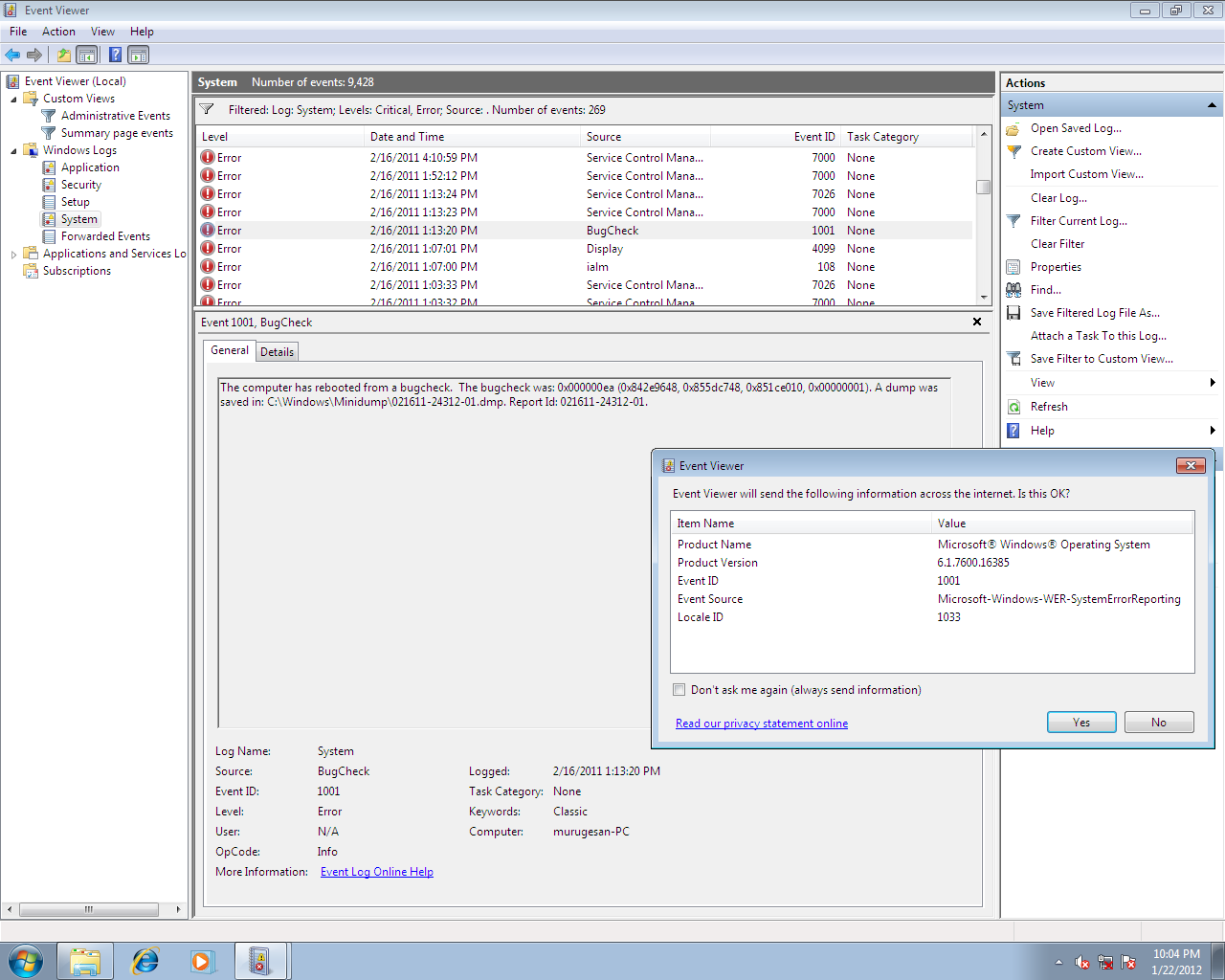The image size is (1225, 980).
Task: Collapse the Windows Logs tree node
Action: 13,150
